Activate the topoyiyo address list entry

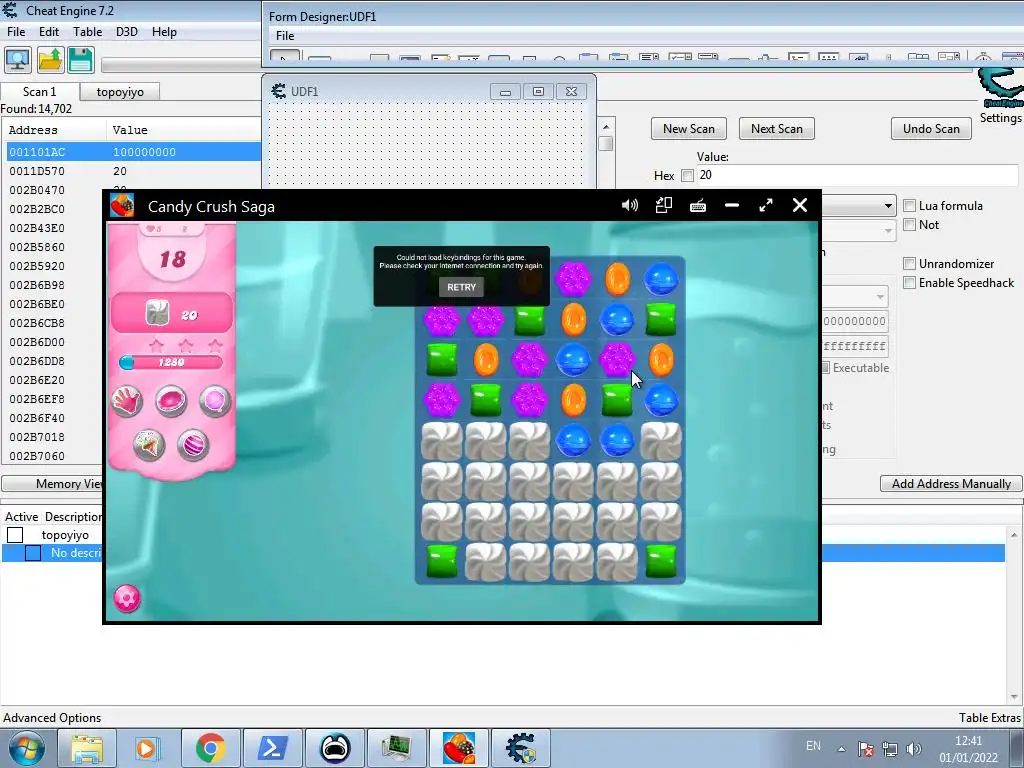[15, 535]
